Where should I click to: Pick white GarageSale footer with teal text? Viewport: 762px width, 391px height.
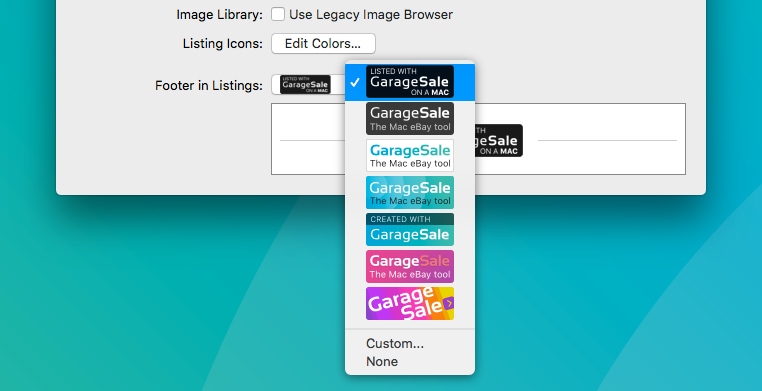(x=410, y=155)
